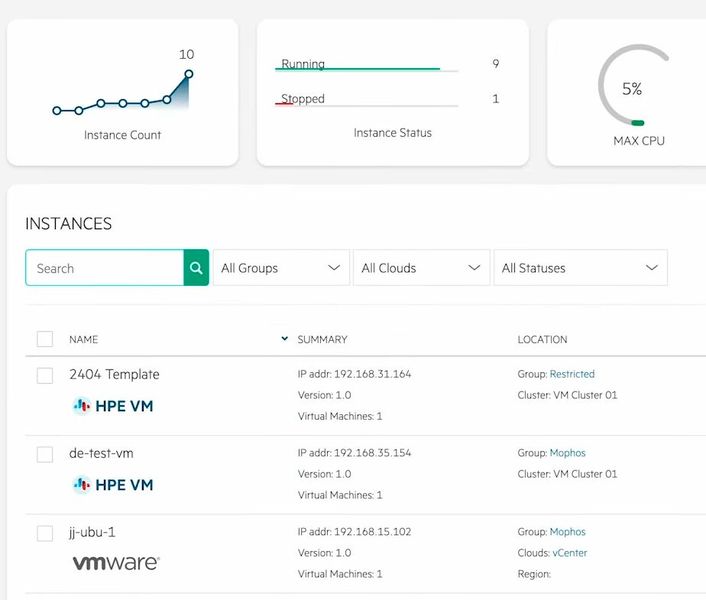The image size is (706, 600).
Task: Click the Stopped count value 1
Action: pyautogui.click(x=496, y=99)
